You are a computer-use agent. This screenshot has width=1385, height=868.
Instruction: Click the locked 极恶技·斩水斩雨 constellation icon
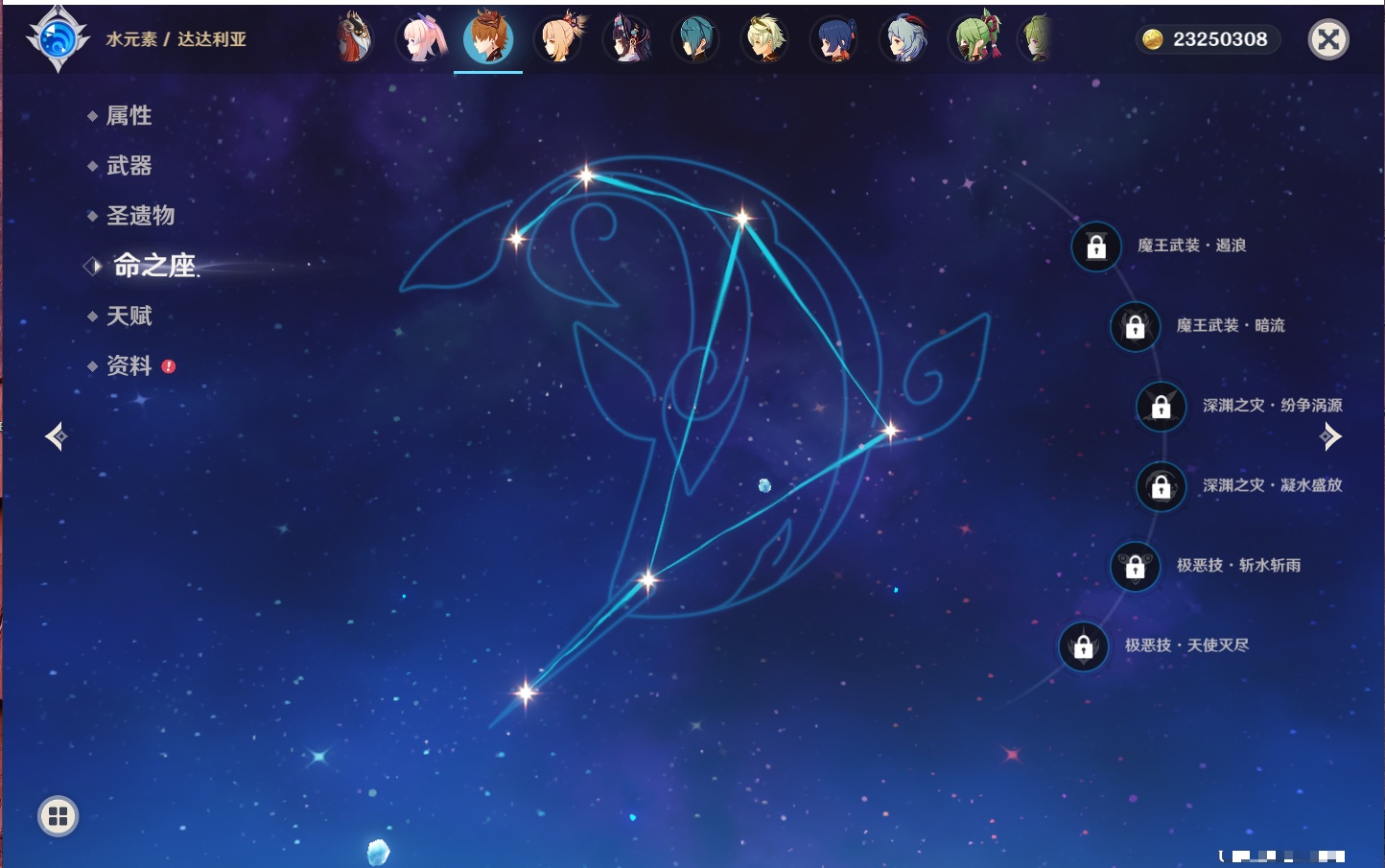point(1135,566)
